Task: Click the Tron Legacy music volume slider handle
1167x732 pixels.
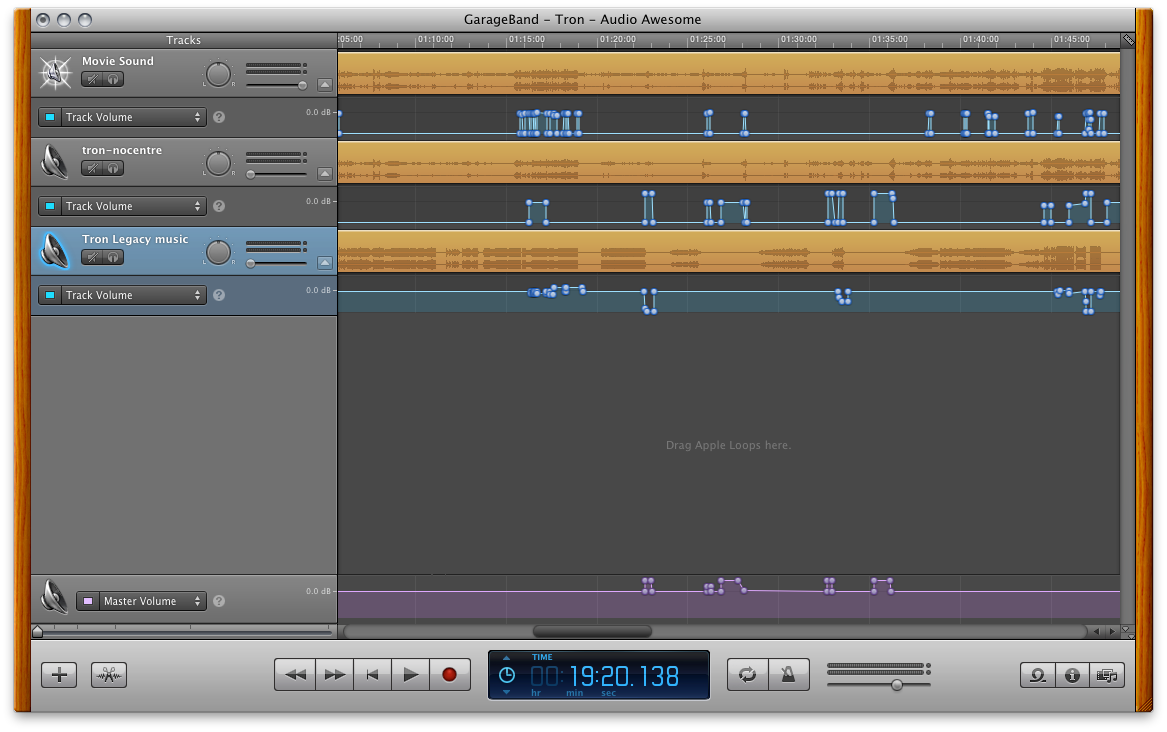Action: 251,263
